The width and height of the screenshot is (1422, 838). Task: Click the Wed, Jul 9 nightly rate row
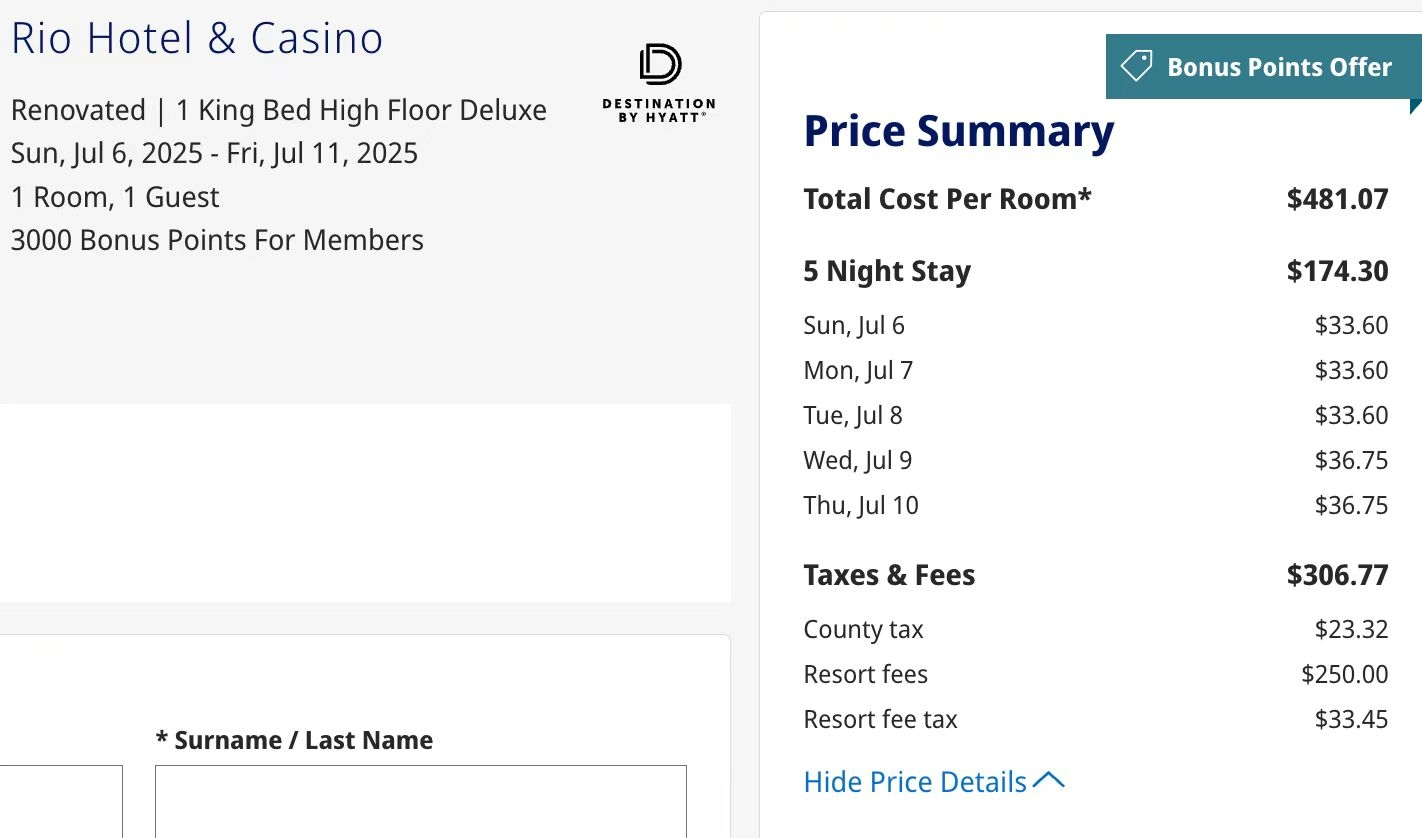[1096, 460]
